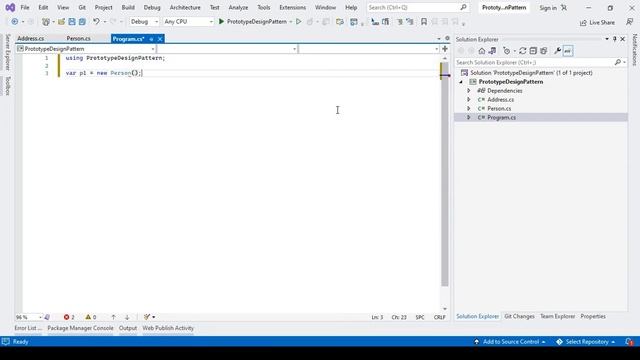
Task: Click the Live Share icon button
Action: [x=597, y=22]
